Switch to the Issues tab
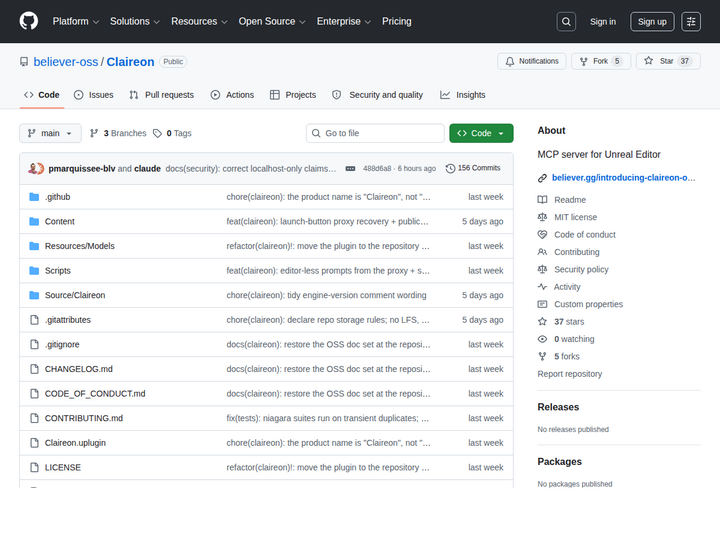Image resolution: width=720 pixels, height=540 pixels. [94, 95]
